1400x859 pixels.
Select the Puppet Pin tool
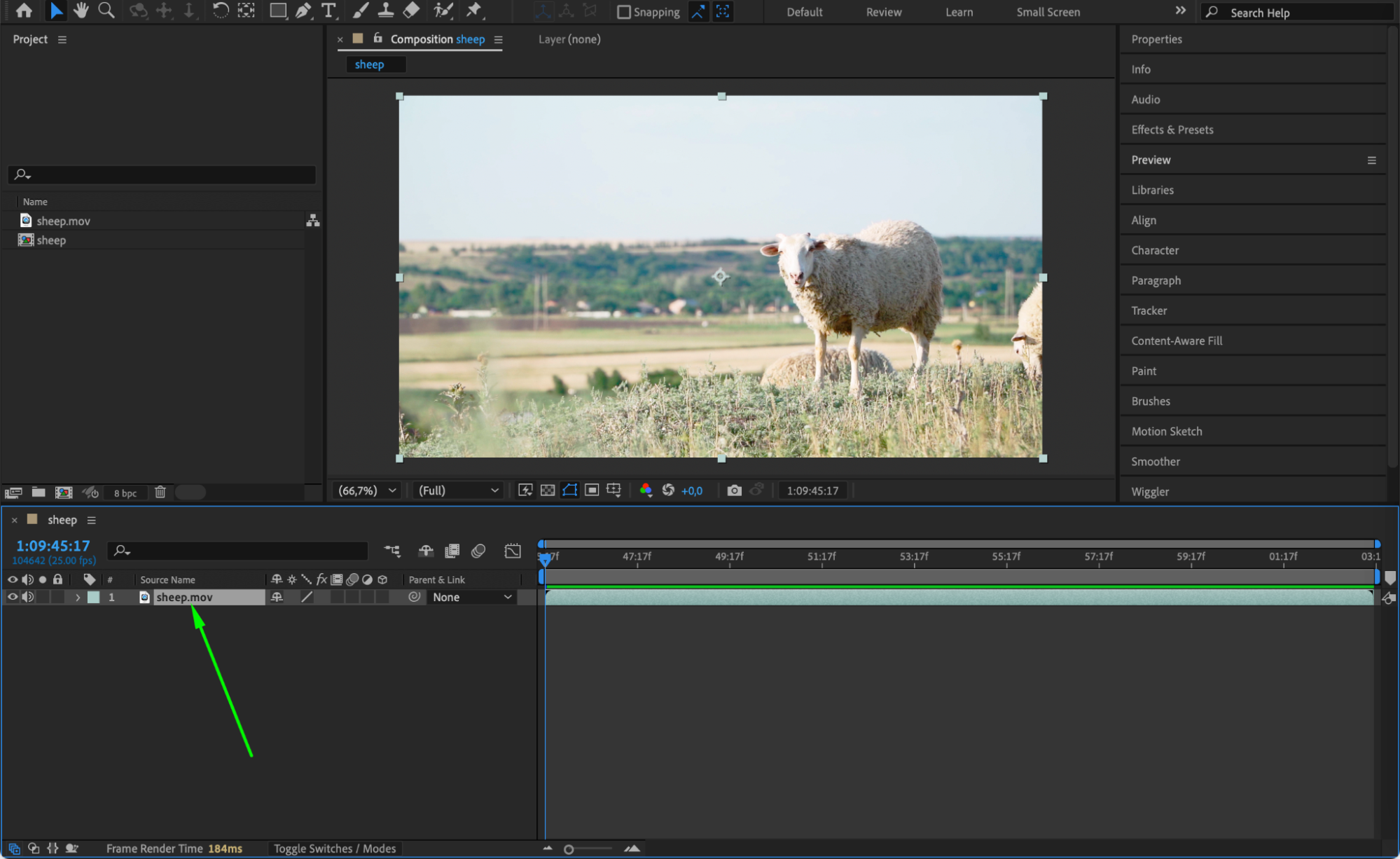[474, 11]
